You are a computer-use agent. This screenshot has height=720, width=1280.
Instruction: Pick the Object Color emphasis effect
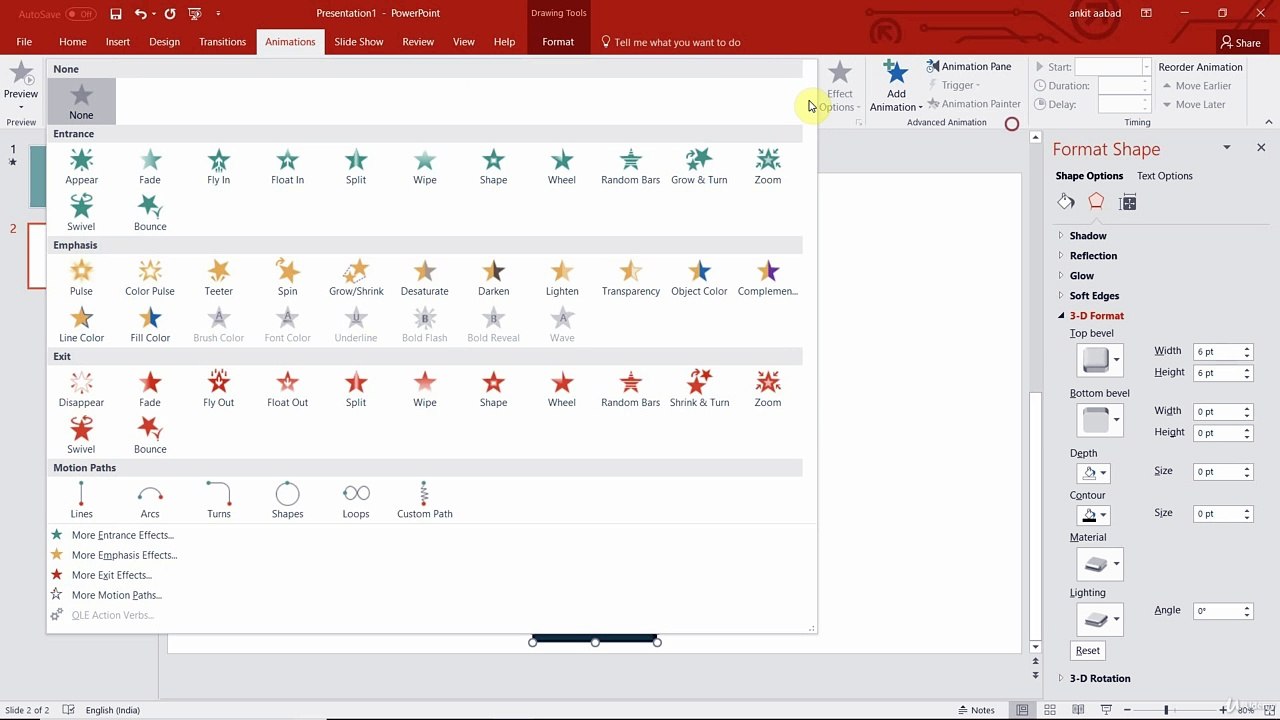point(699,277)
